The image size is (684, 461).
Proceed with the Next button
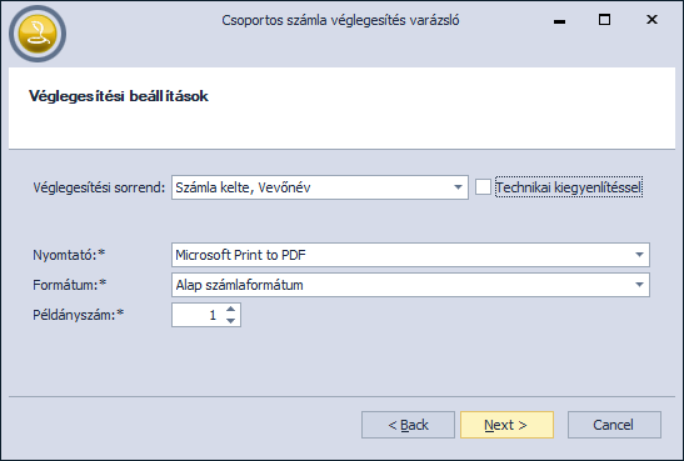point(506,425)
